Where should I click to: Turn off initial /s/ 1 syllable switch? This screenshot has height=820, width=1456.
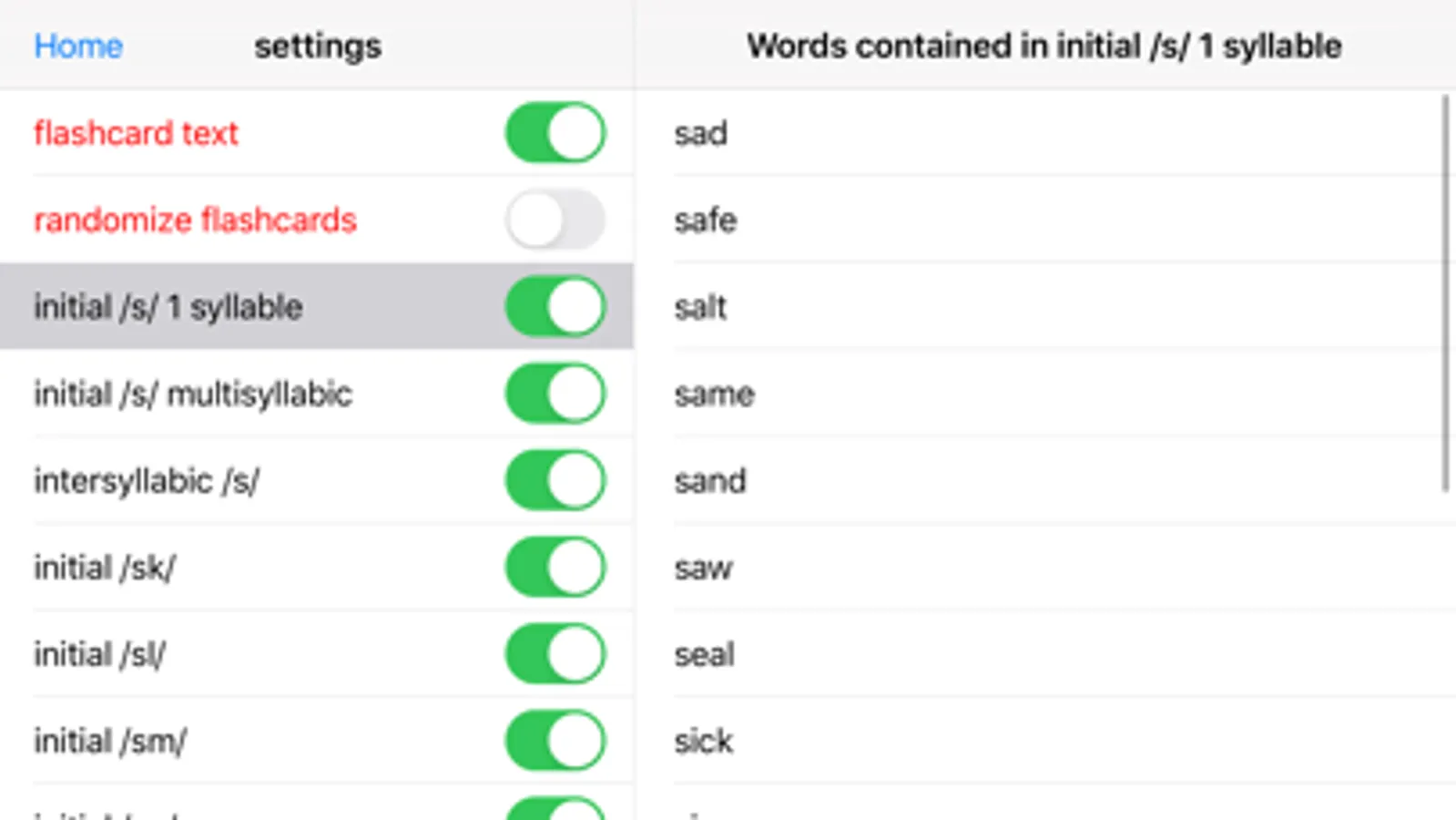click(555, 306)
